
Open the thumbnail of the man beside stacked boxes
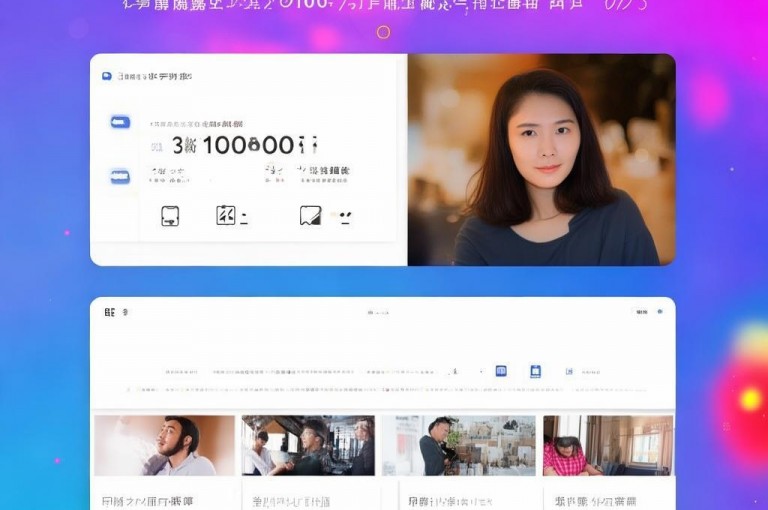coord(459,445)
